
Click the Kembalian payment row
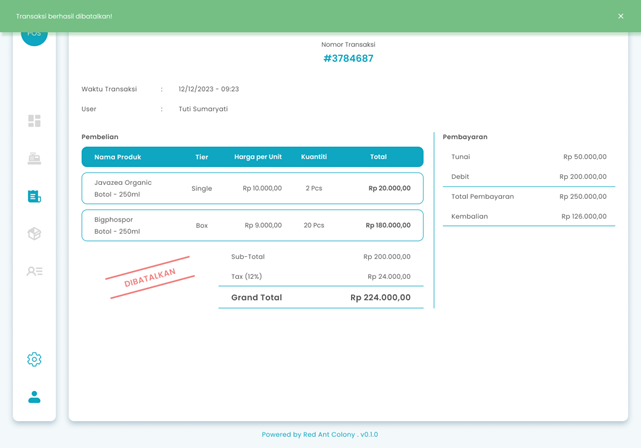coord(528,216)
